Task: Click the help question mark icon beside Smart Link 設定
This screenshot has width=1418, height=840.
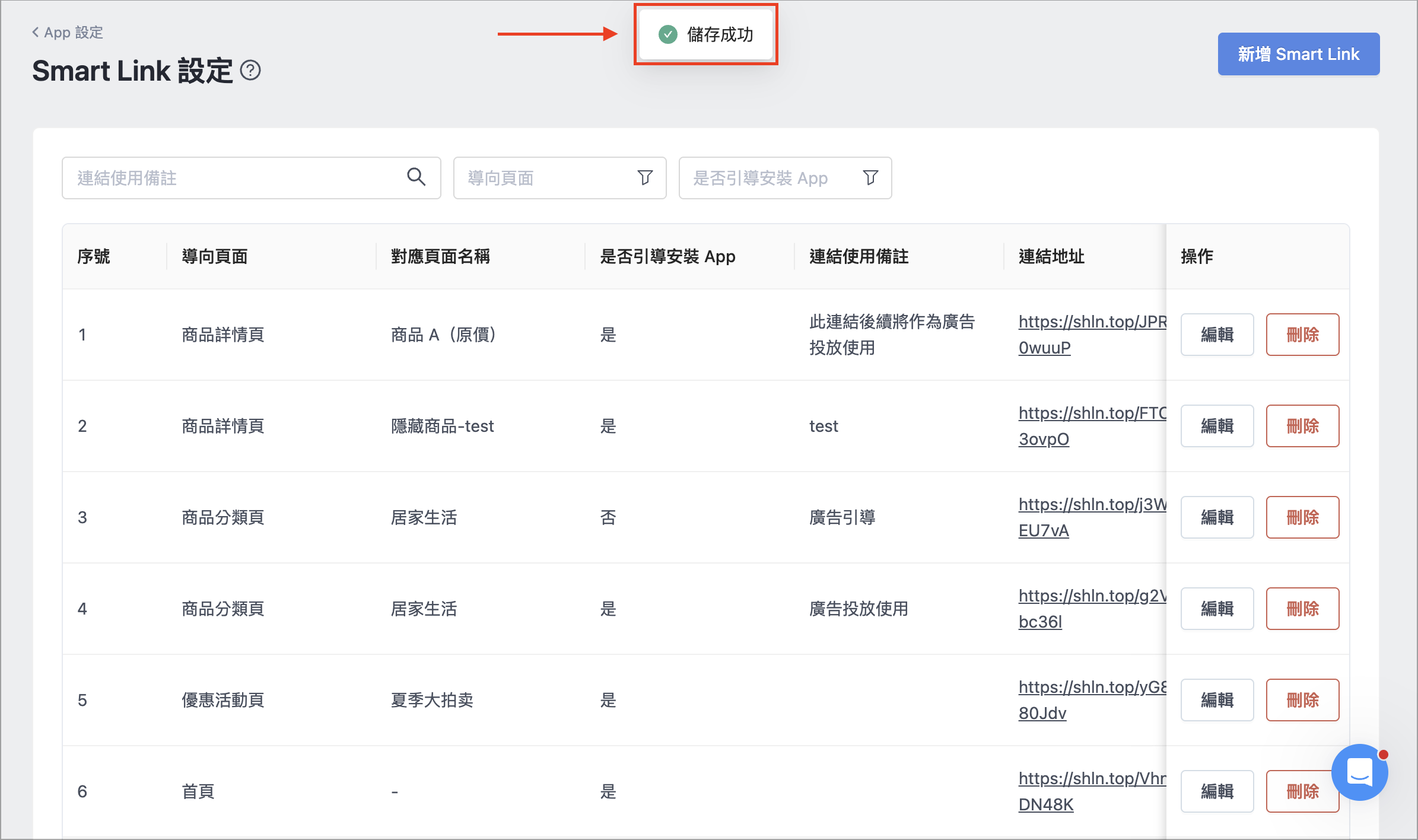Action: pos(250,71)
